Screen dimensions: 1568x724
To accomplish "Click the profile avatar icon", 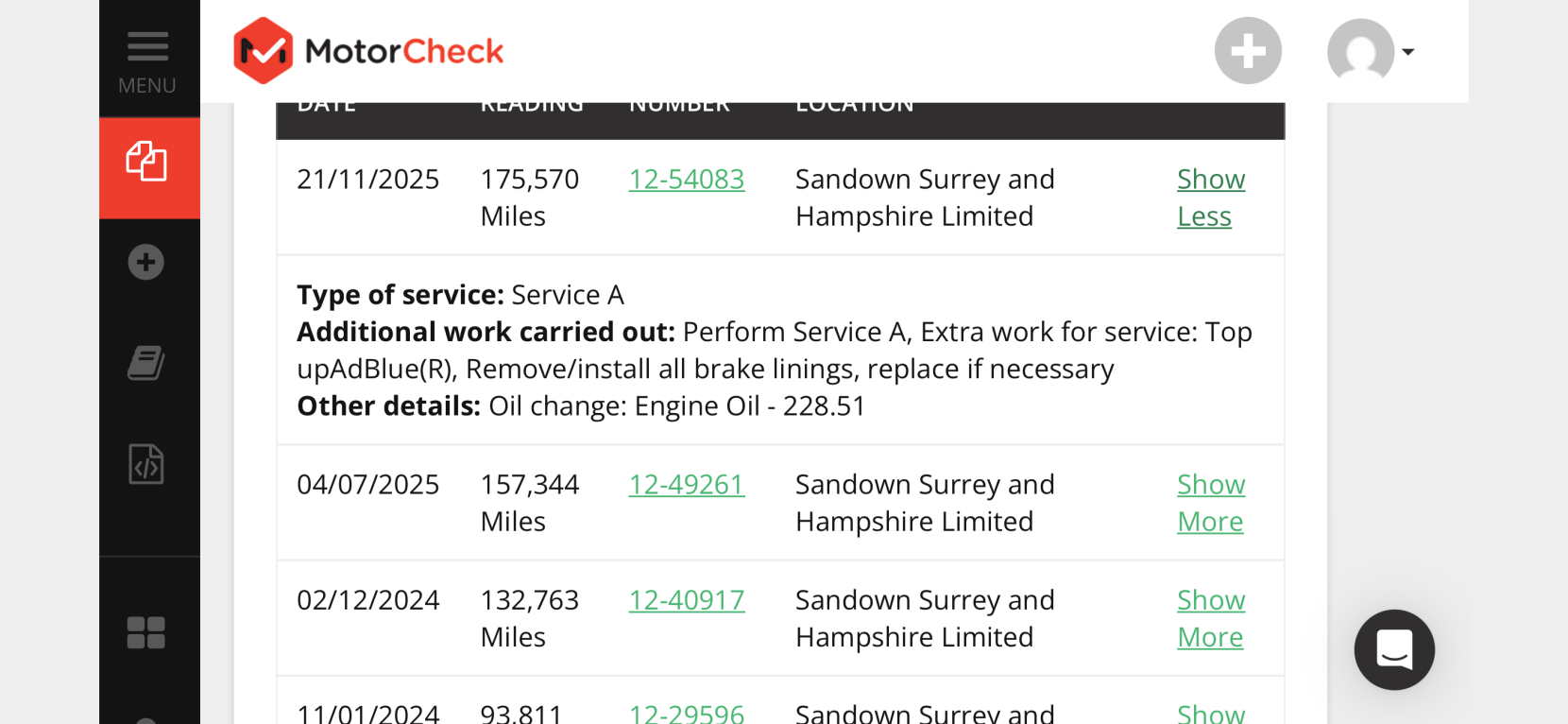I will tap(1361, 51).
